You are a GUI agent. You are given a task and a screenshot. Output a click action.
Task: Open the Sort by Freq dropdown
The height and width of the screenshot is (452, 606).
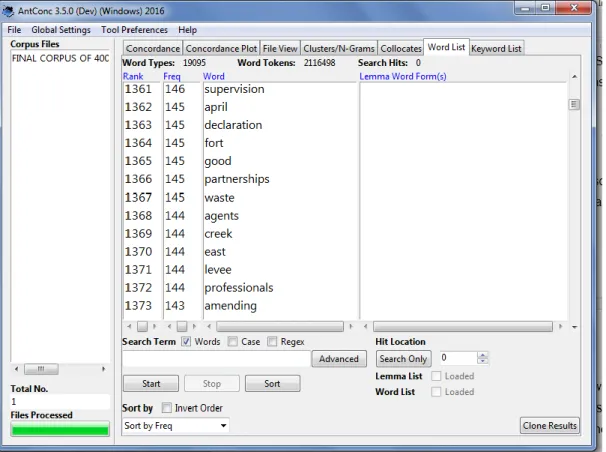pos(176,426)
